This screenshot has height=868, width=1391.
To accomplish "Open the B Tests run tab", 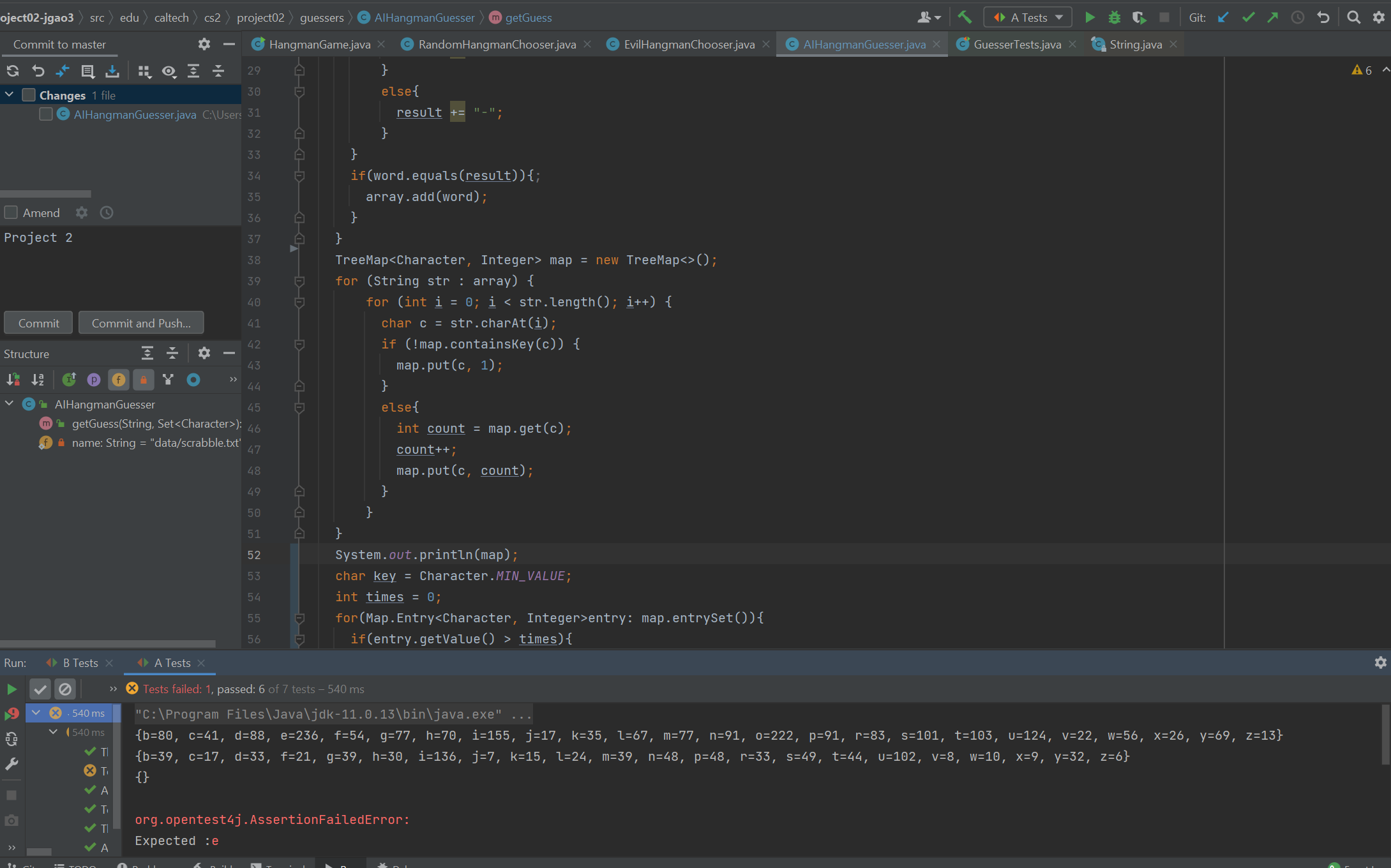I will (x=80, y=663).
